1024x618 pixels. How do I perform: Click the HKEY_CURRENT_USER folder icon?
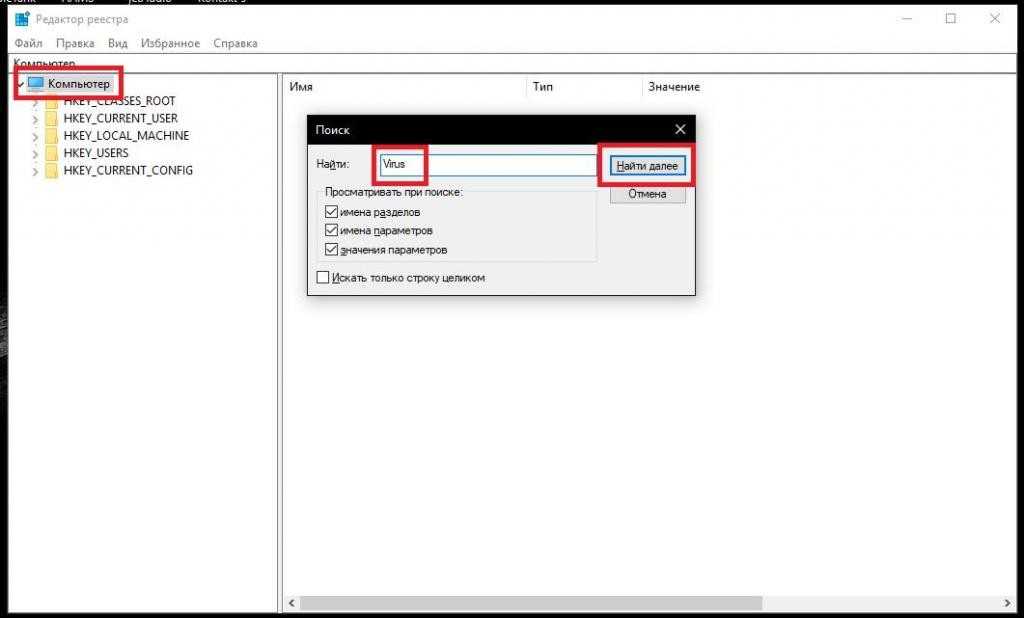tap(52, 118)
